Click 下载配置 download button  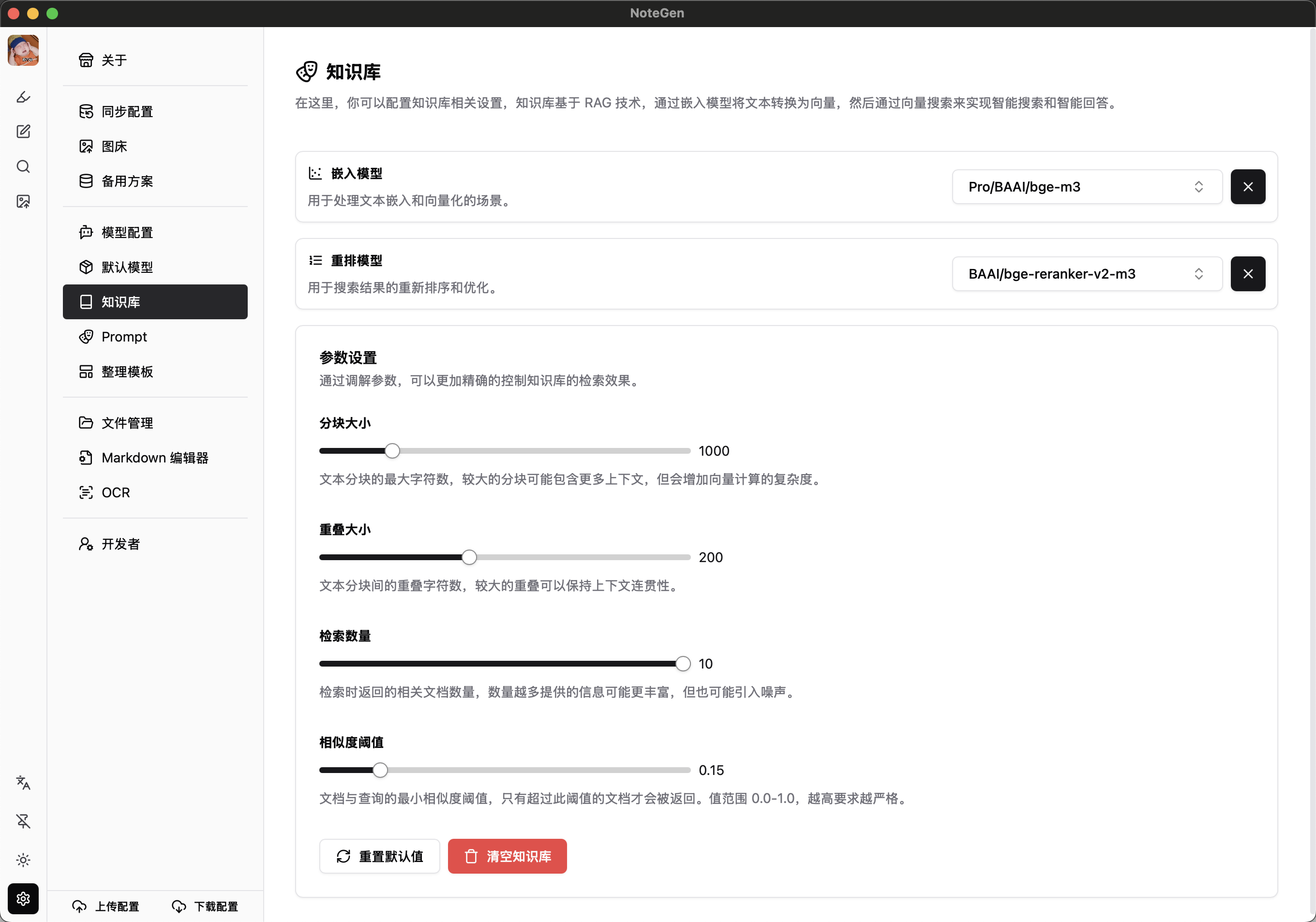pos(205,906)
